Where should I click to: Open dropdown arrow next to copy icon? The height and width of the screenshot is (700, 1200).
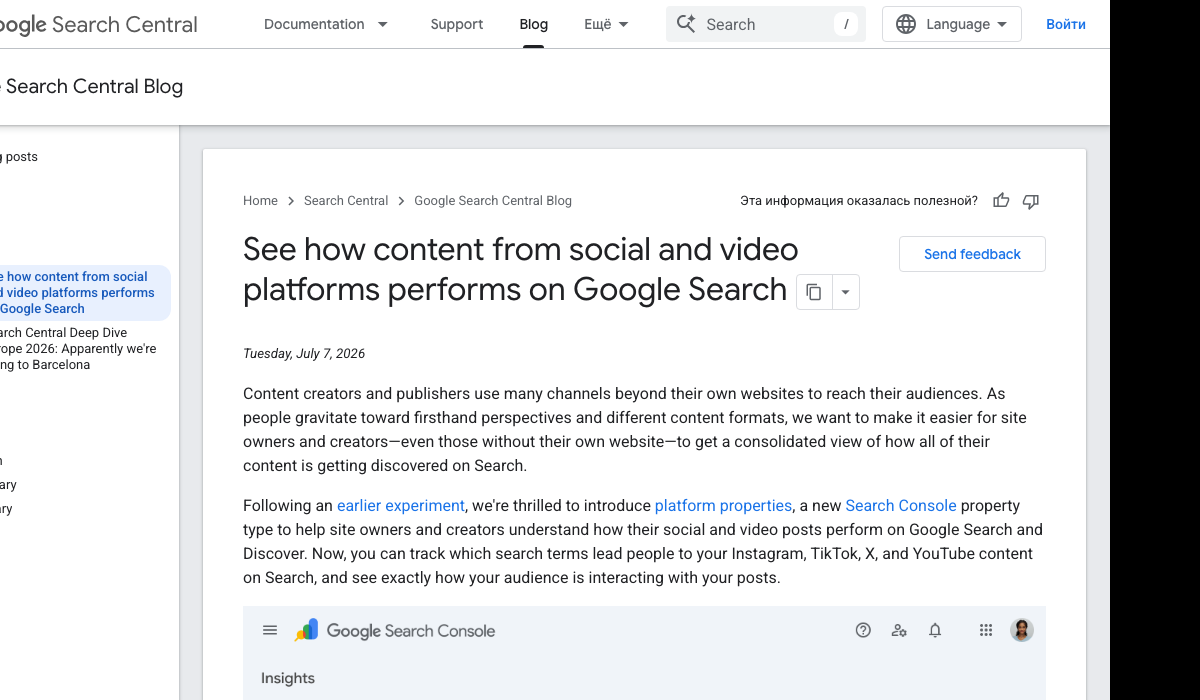click(846, 292)
